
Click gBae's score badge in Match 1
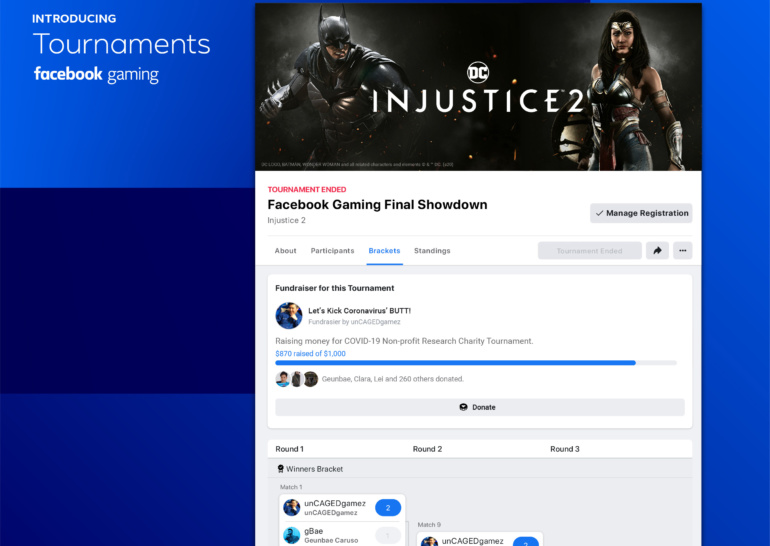388,535
